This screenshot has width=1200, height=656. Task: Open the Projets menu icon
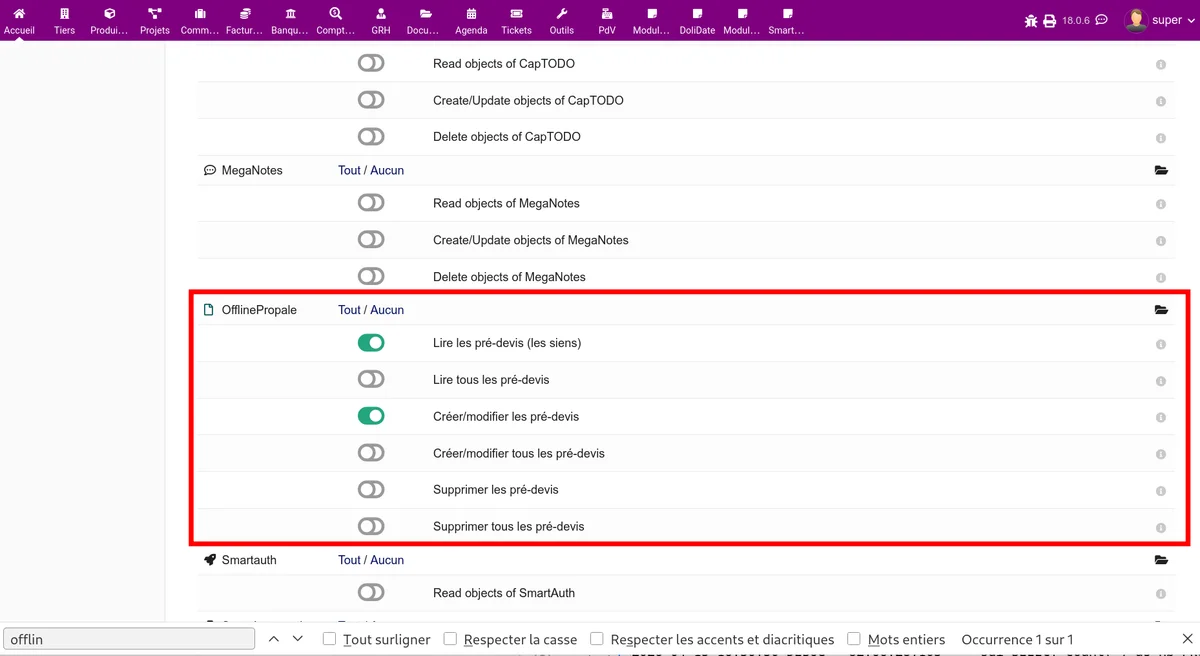pyautogui.click(x=155, y=14)
